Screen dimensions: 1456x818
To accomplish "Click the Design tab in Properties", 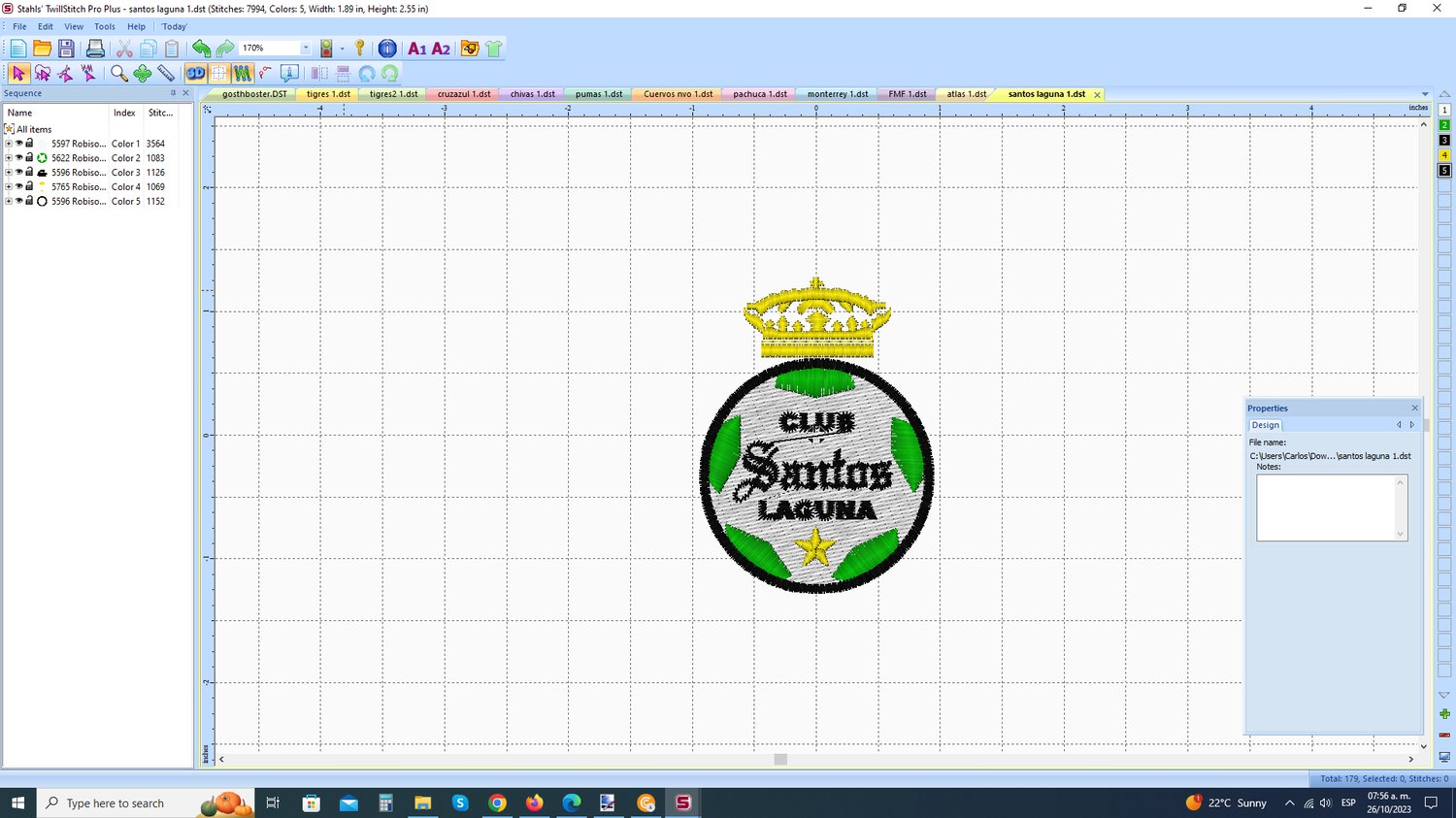I will 1265,425.
